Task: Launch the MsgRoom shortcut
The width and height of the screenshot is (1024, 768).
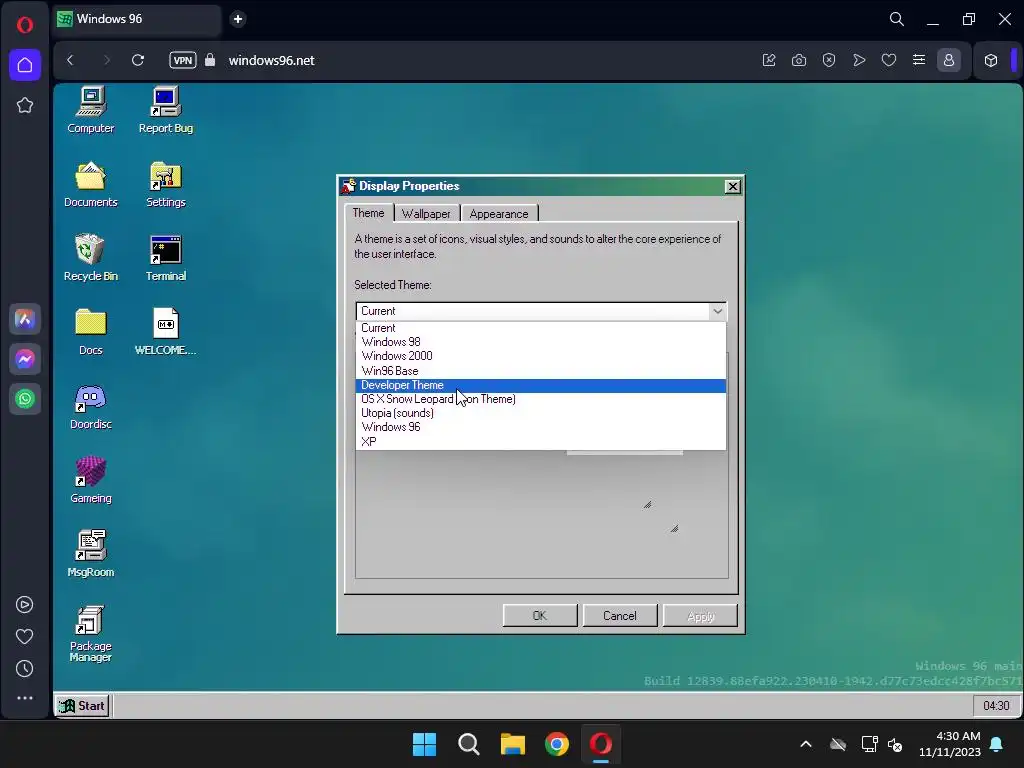Action: [91, 554]
